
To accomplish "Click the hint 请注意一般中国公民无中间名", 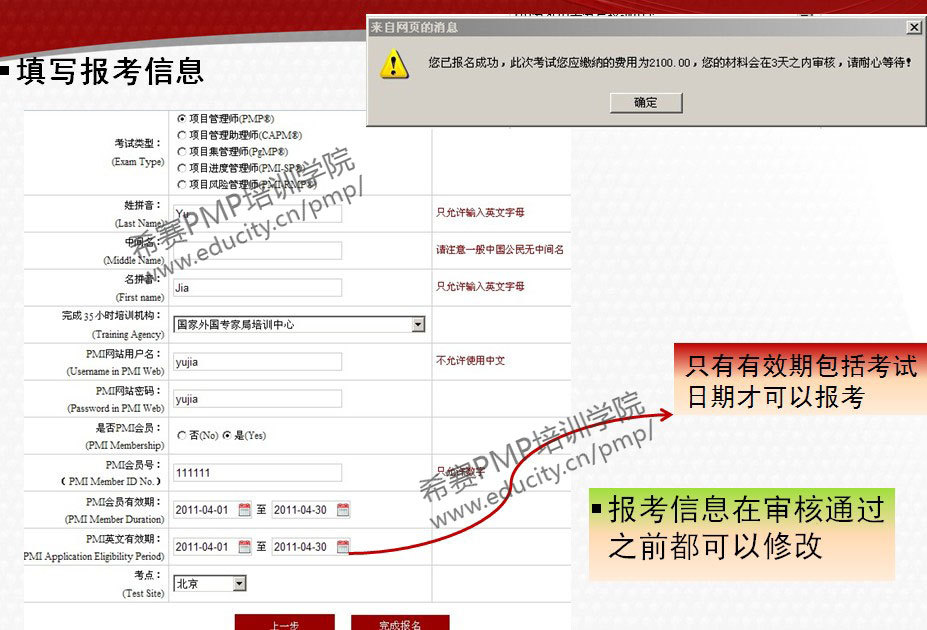I will tap(500, 249).
